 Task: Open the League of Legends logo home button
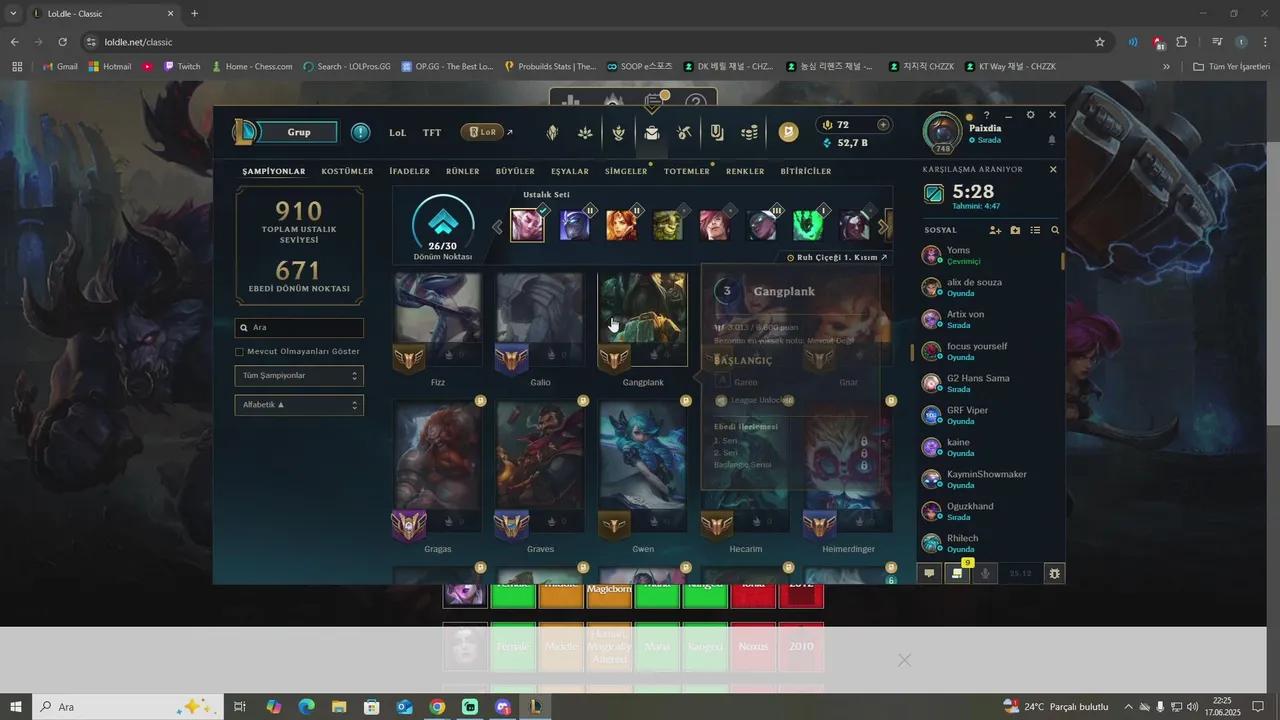coord(245,132)
